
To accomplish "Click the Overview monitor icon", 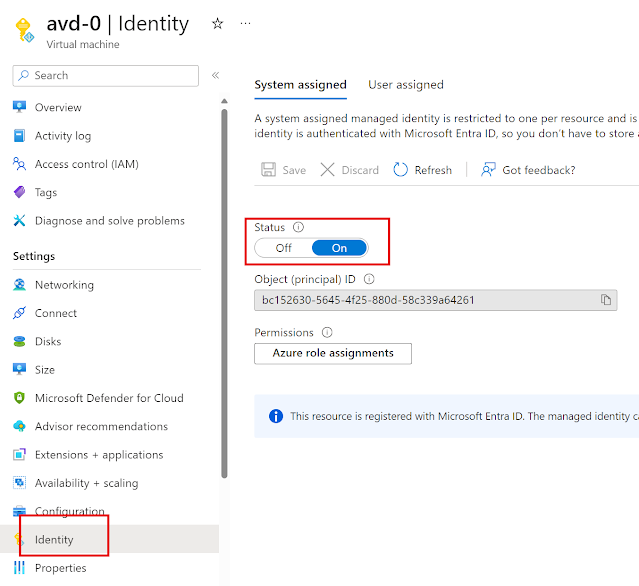I will pos(19,107).
